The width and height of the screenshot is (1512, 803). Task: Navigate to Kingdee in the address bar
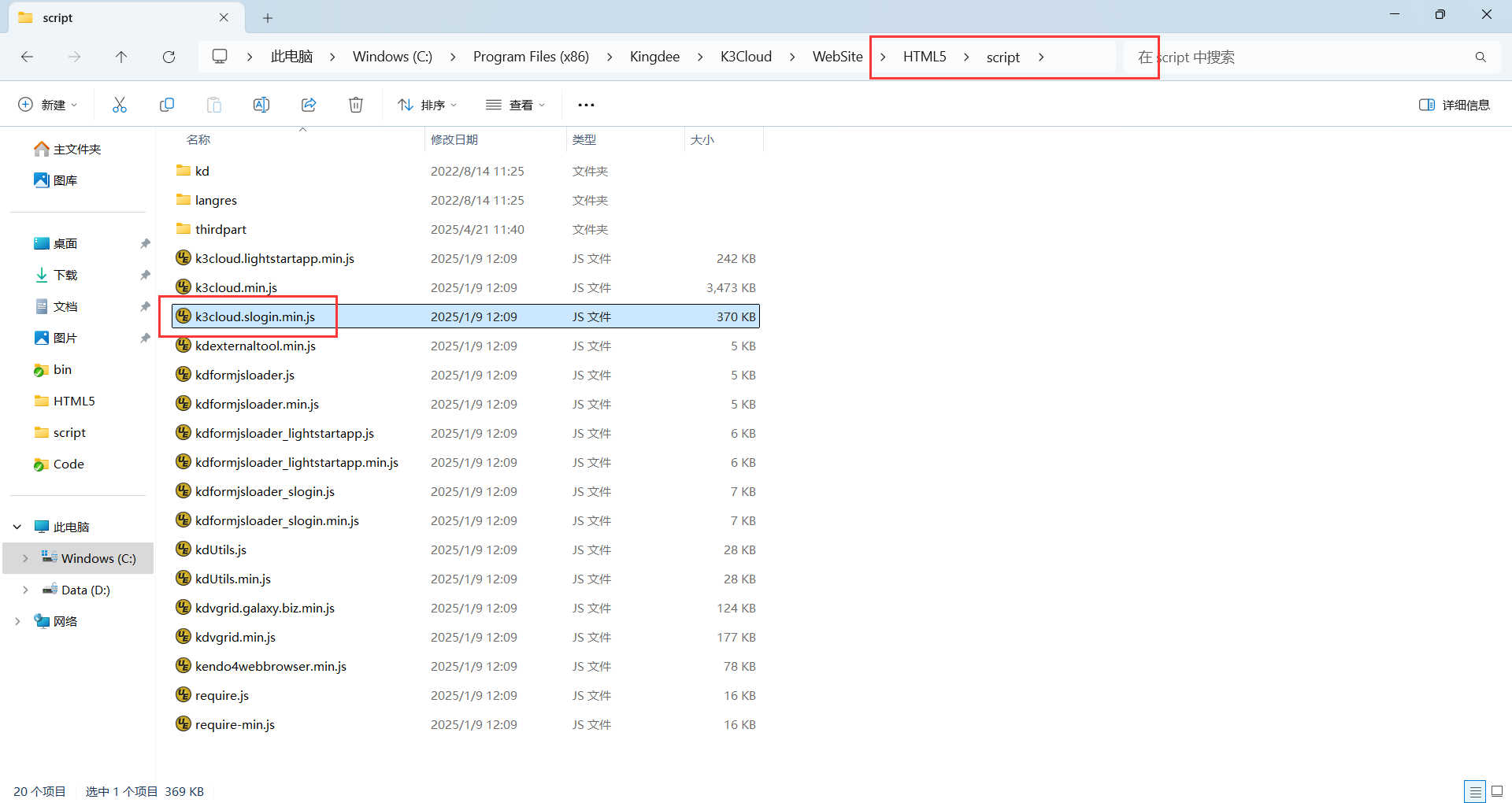(654, 57)
